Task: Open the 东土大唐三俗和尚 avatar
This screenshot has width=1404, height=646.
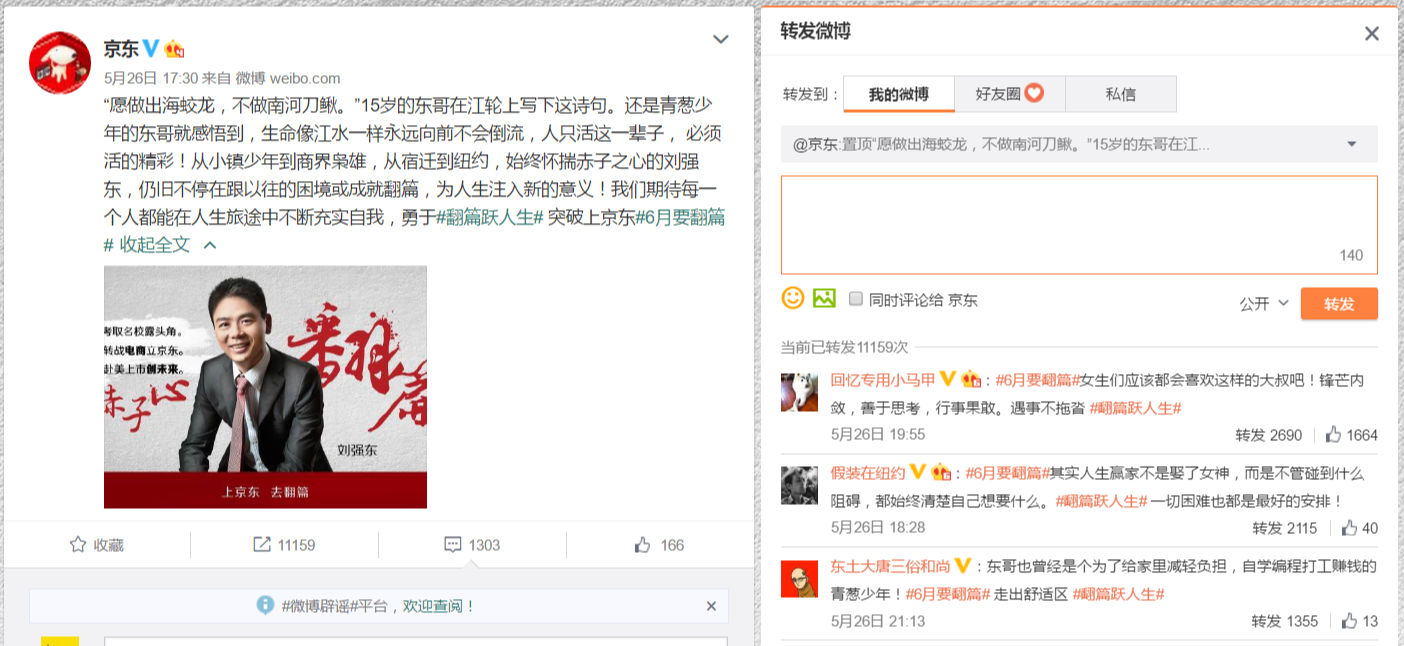Action: (x=800, y=578)
